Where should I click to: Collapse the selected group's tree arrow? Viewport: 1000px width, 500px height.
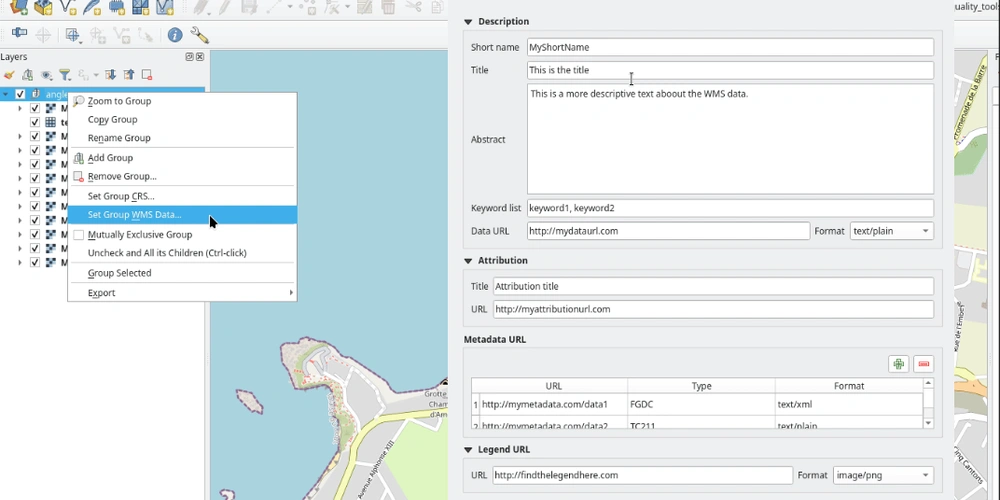click(6, 94)
